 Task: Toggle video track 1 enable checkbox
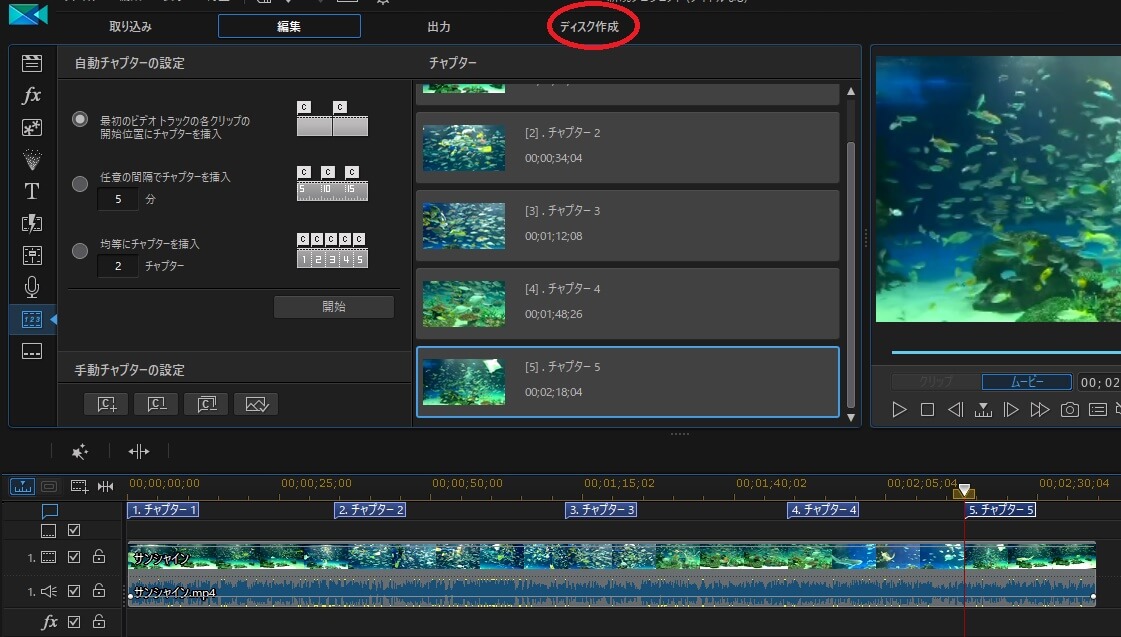tap(74, 557)
